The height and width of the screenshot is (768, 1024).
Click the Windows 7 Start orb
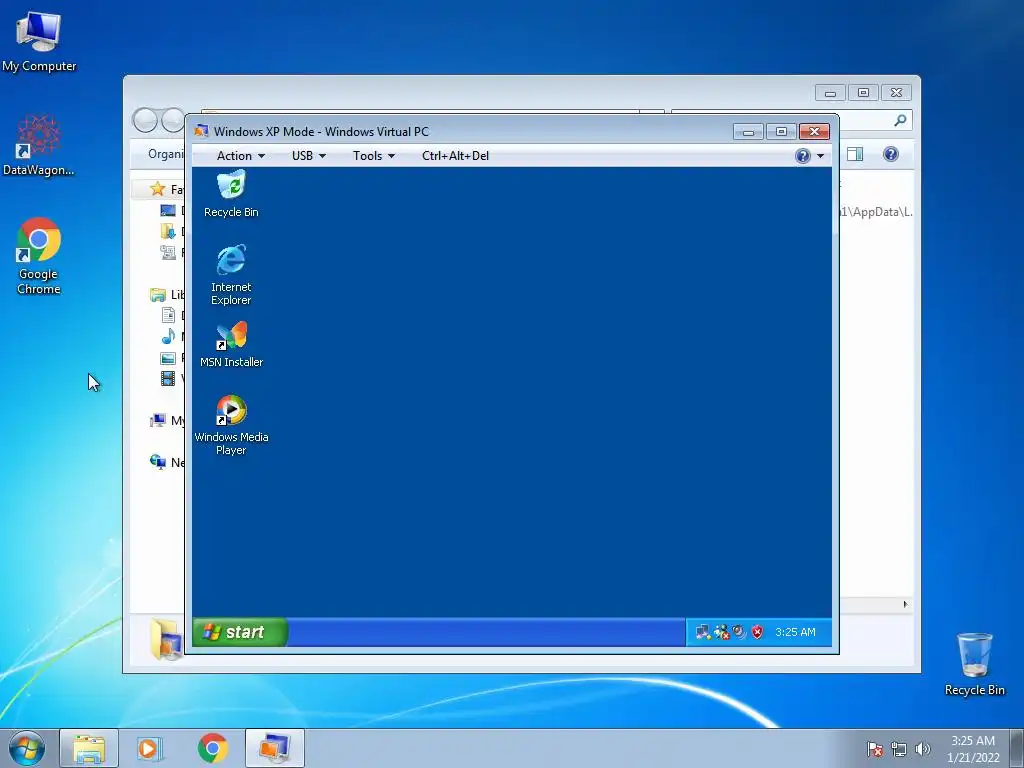[27, 748]
